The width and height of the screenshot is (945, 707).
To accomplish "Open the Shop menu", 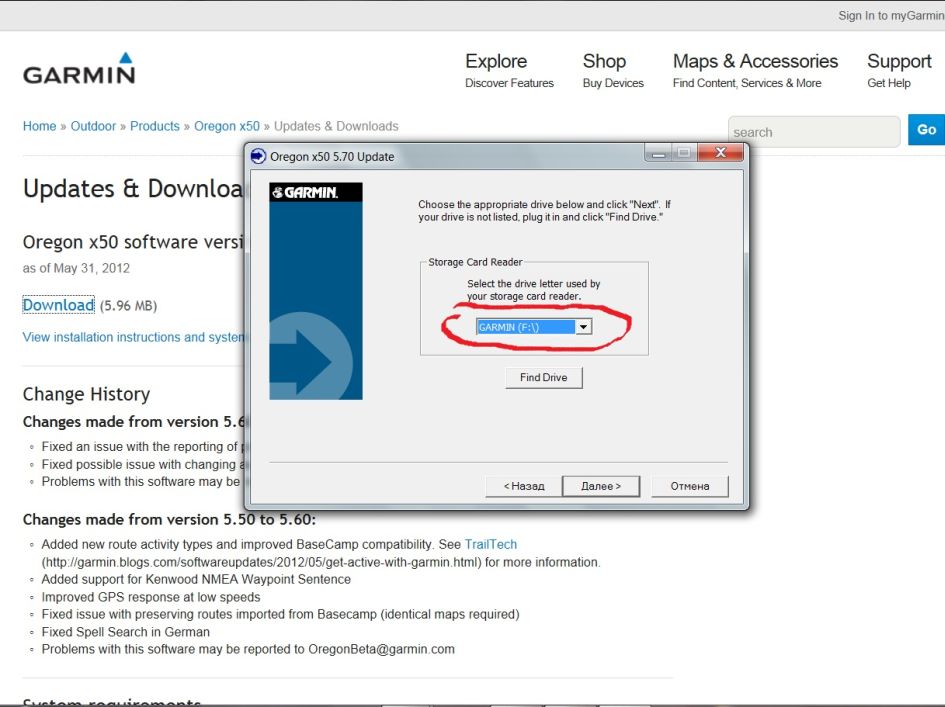I will 604,62.
